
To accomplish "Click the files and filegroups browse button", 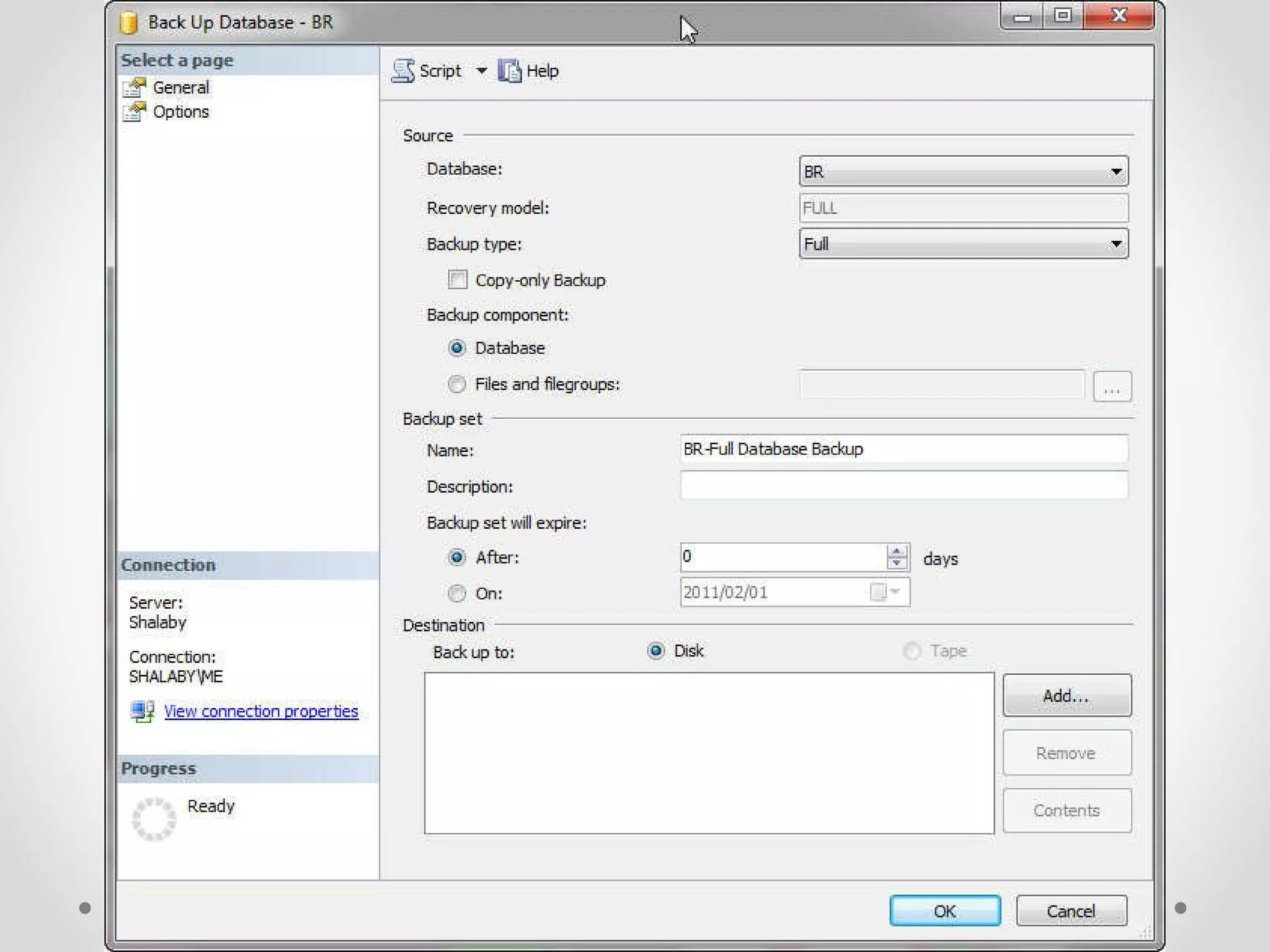I will [x=1112, y=387].
